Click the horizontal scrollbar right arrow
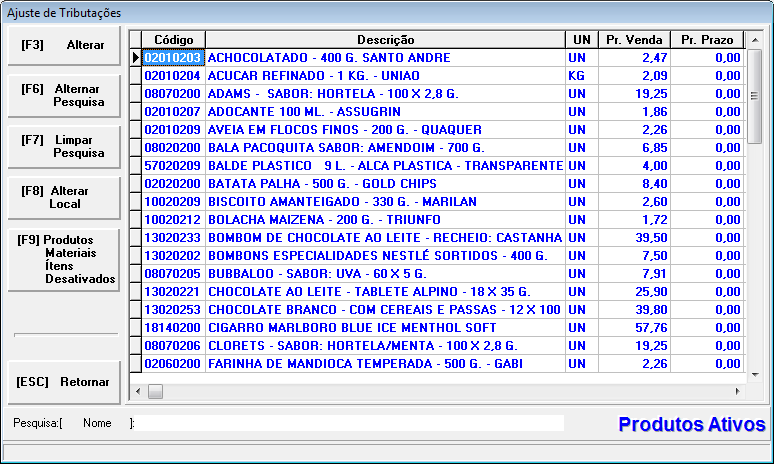 [x=739, y=391]
